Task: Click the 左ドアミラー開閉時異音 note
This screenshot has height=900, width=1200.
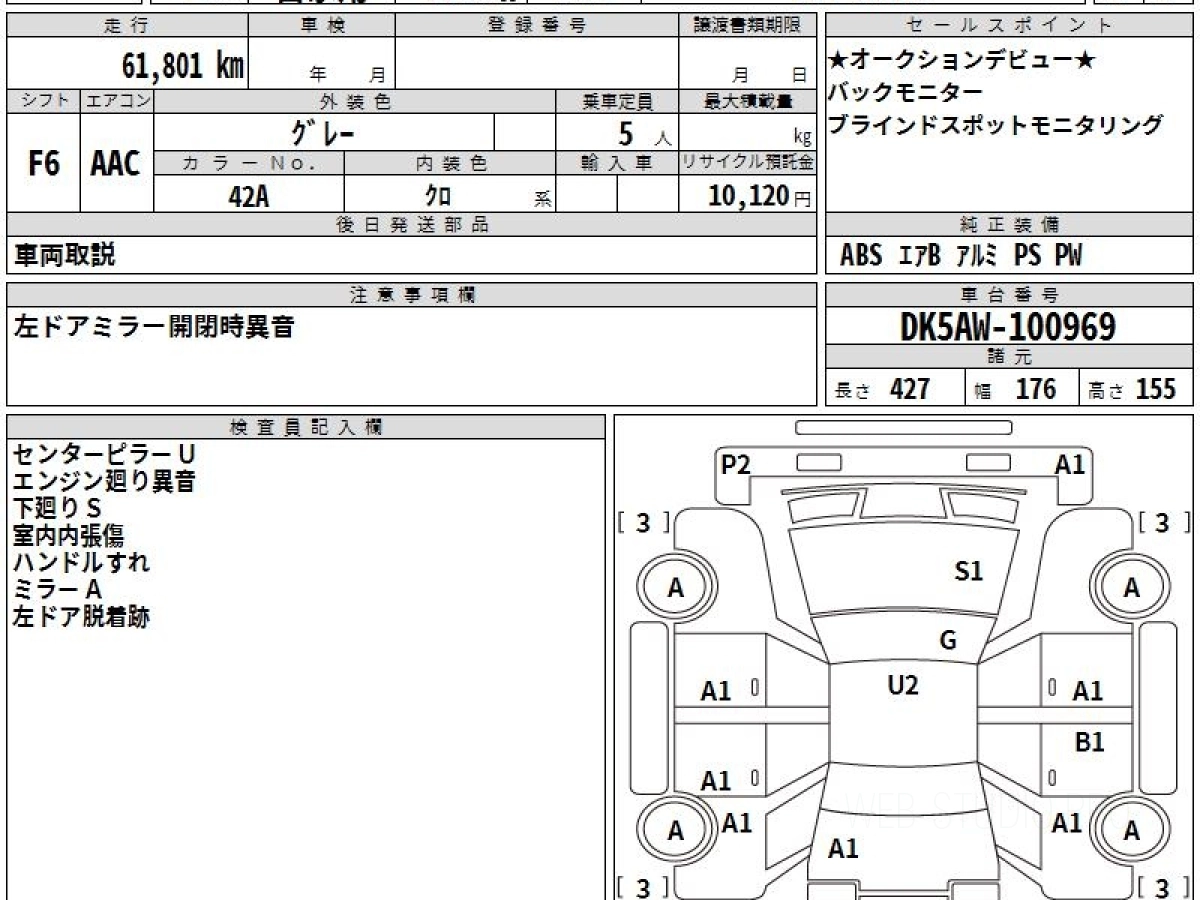Action: point(153,326)
